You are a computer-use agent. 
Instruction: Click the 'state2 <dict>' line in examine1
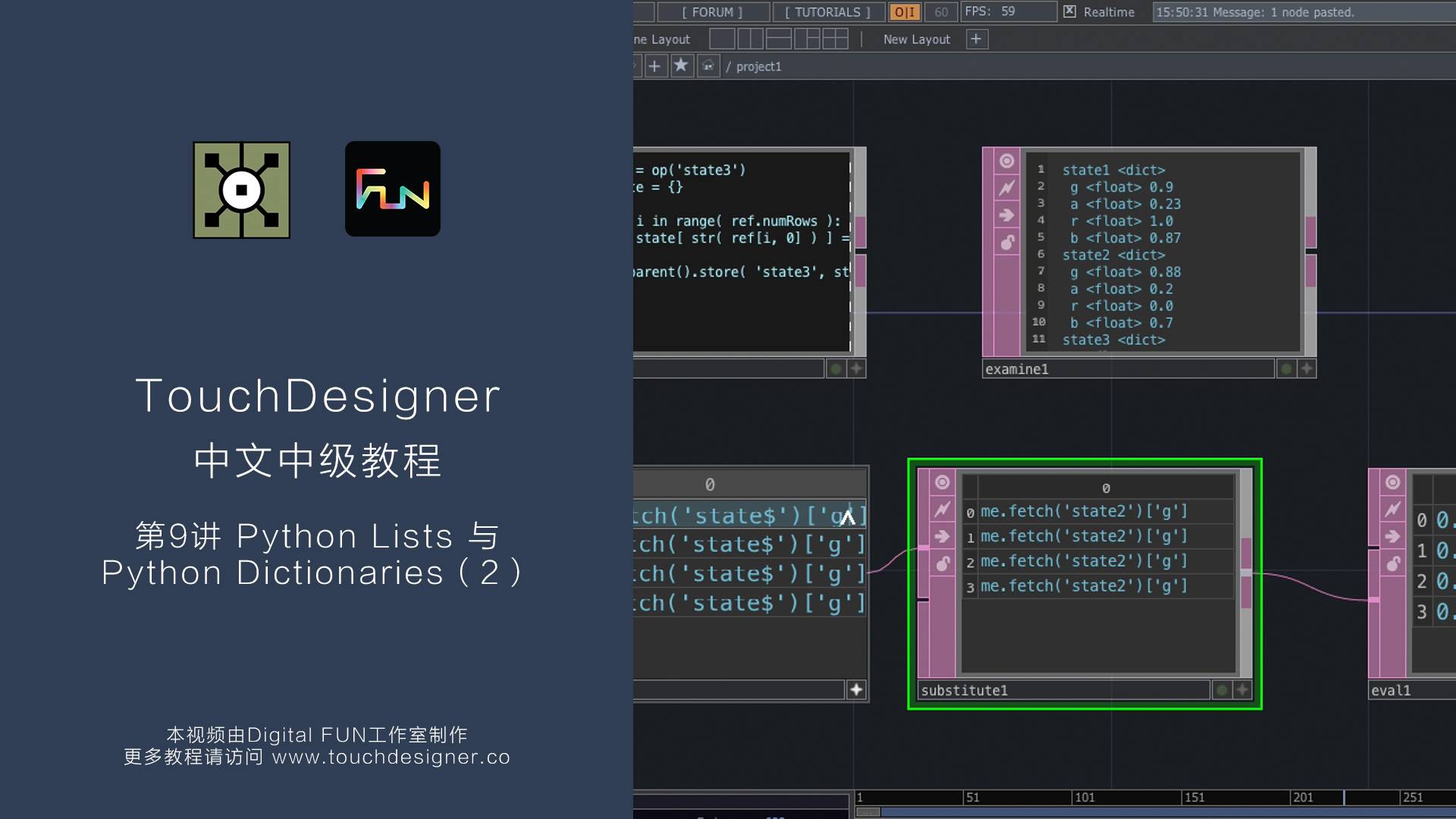click(x=1113, y=255)
